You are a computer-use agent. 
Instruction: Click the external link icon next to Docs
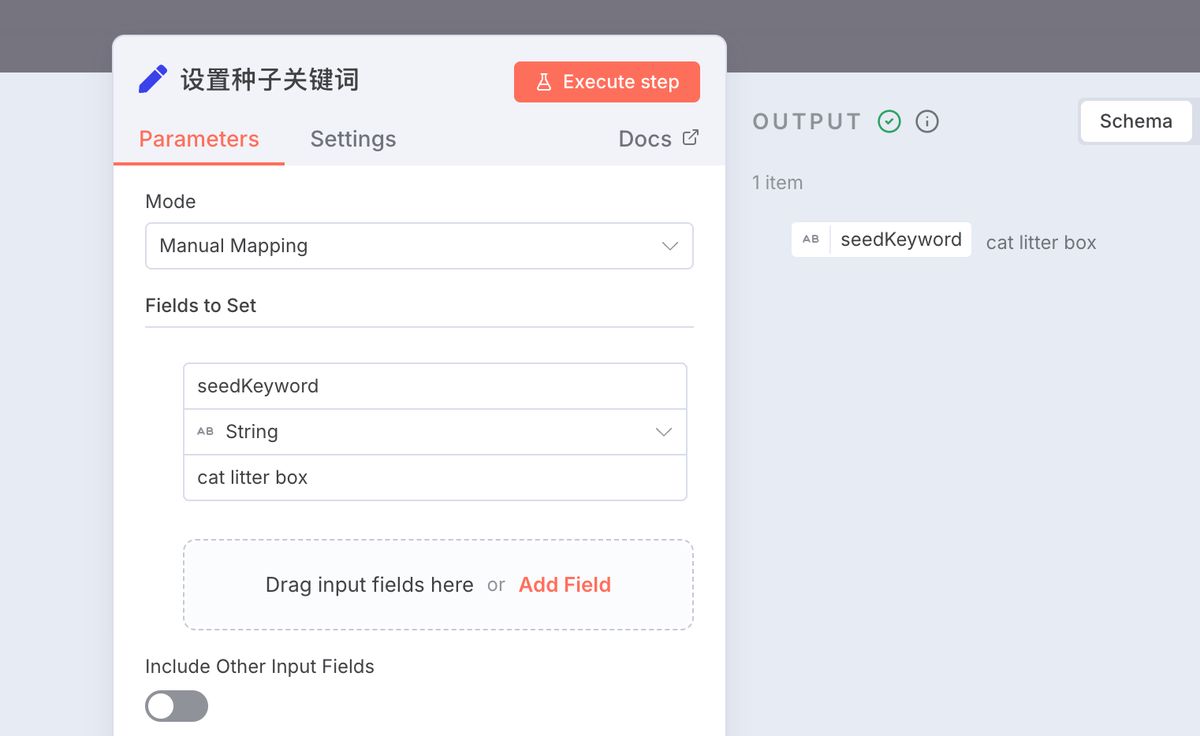pyautogui.click(x=690, y=138)
